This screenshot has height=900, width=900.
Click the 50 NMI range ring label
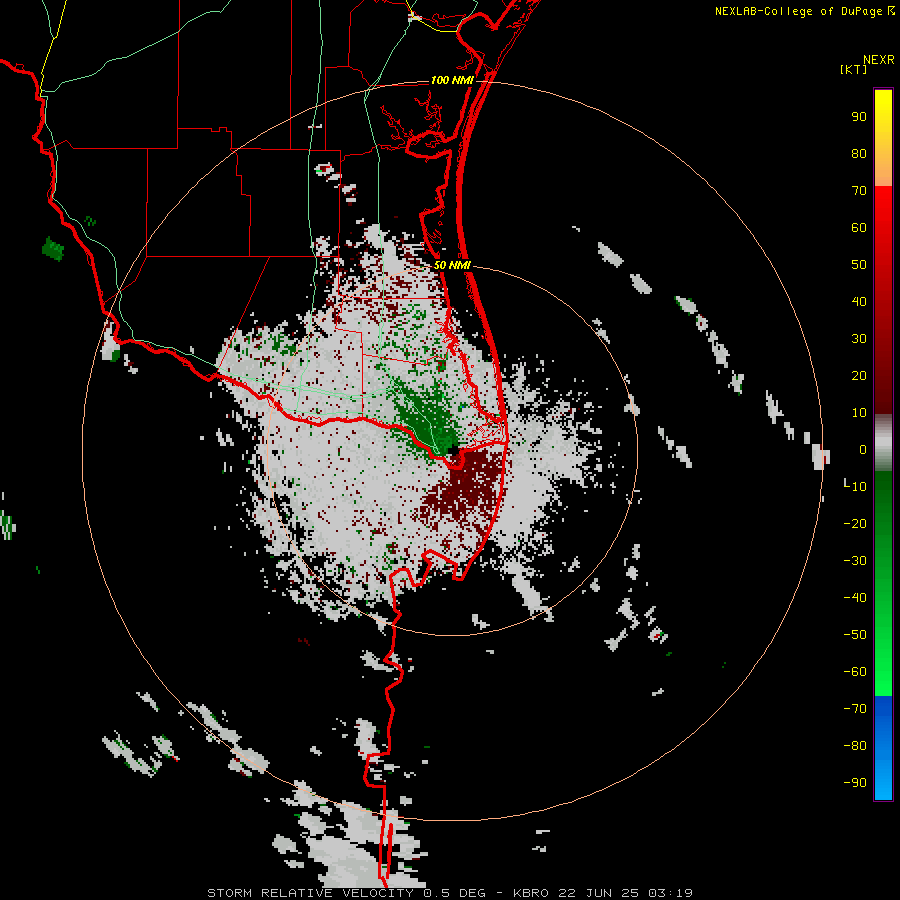[452, 265]
